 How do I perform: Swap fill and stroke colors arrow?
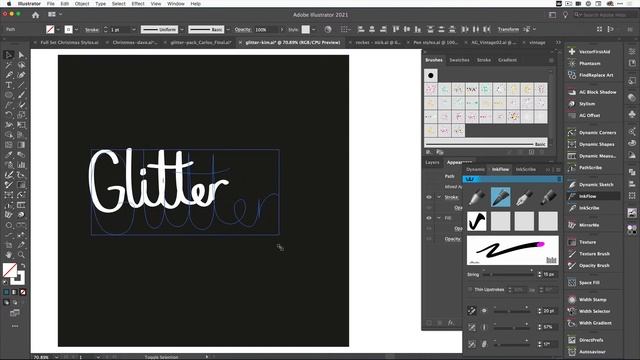coord(23,266)
